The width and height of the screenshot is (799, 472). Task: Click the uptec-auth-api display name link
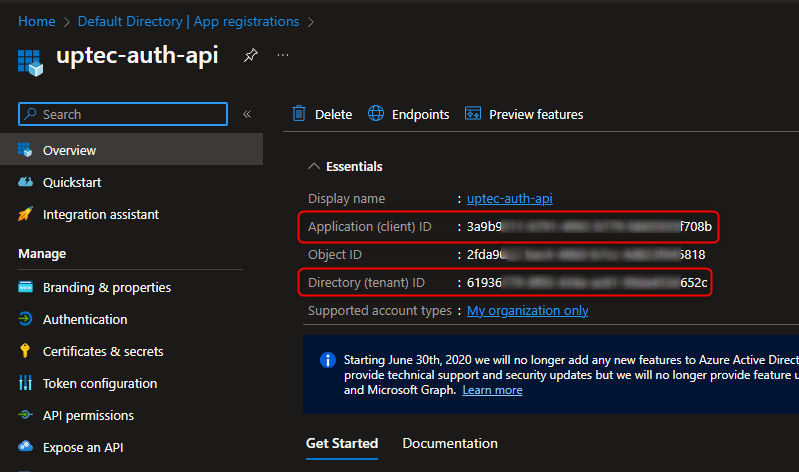point(509,198)
